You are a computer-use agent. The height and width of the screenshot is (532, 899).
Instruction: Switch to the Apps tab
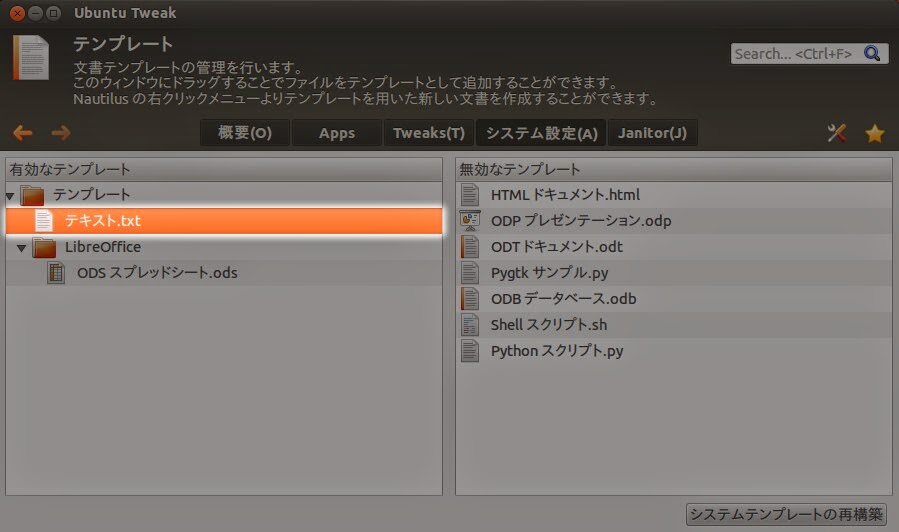337,133
